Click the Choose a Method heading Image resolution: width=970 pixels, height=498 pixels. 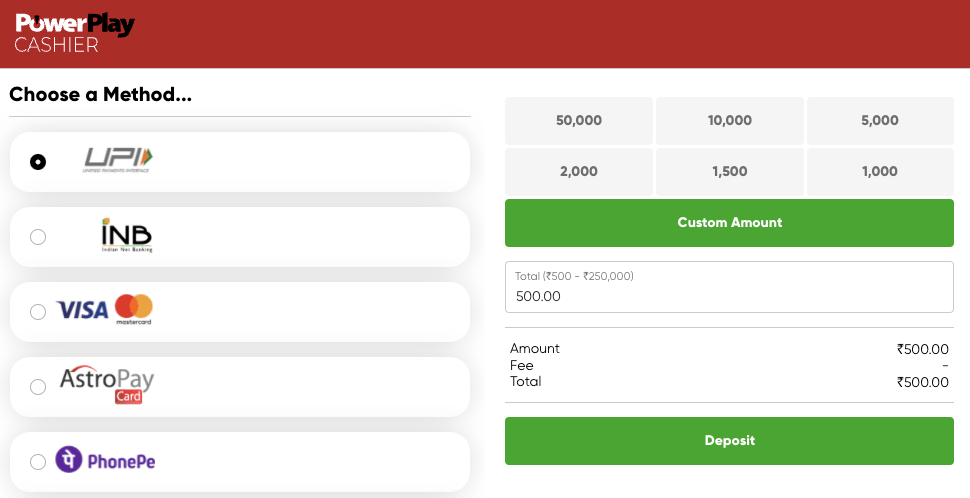tap(100, 95)
